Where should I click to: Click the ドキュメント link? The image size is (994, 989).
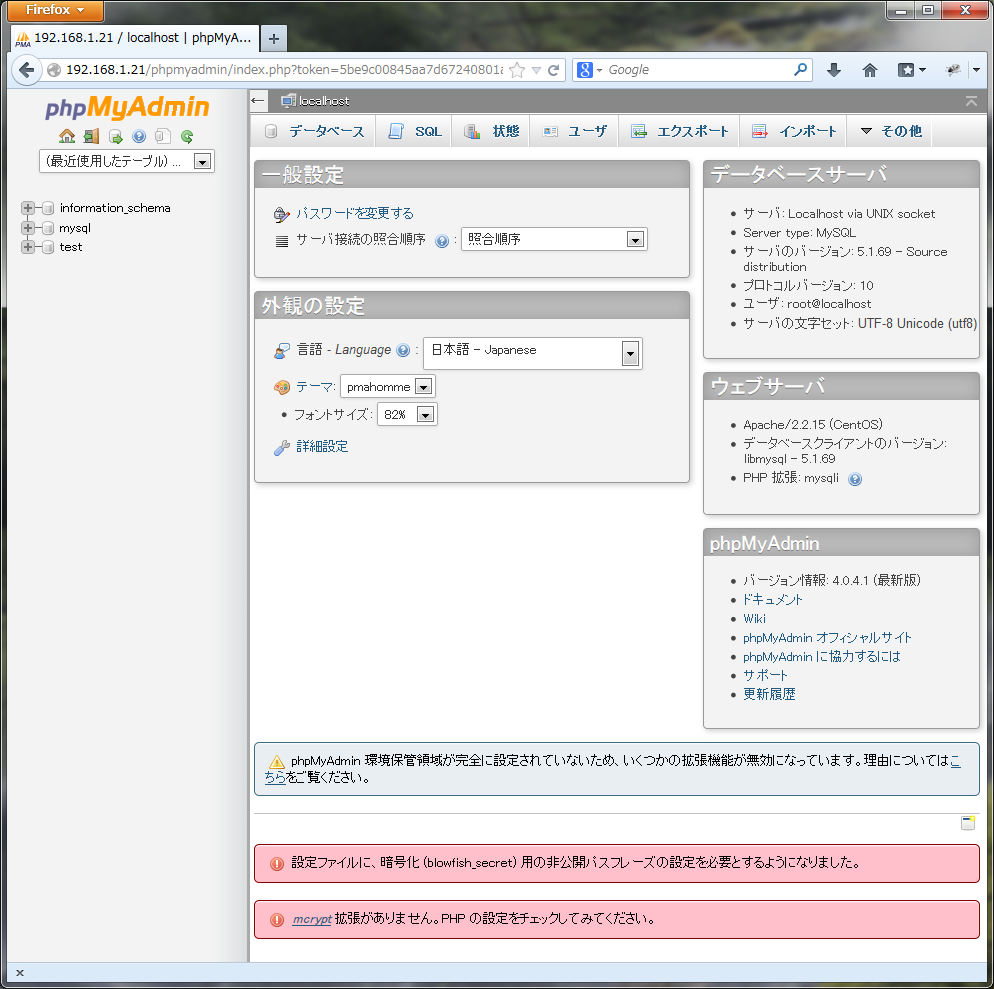(773, 600)
